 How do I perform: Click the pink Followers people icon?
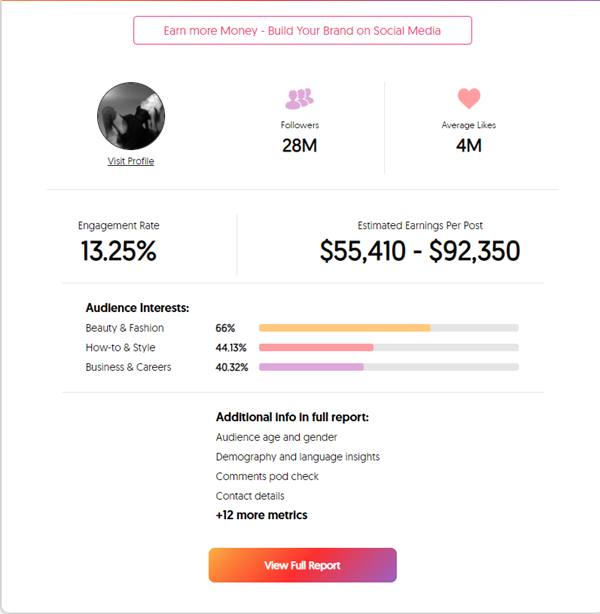pyautogui.click(x=300, y=98)
